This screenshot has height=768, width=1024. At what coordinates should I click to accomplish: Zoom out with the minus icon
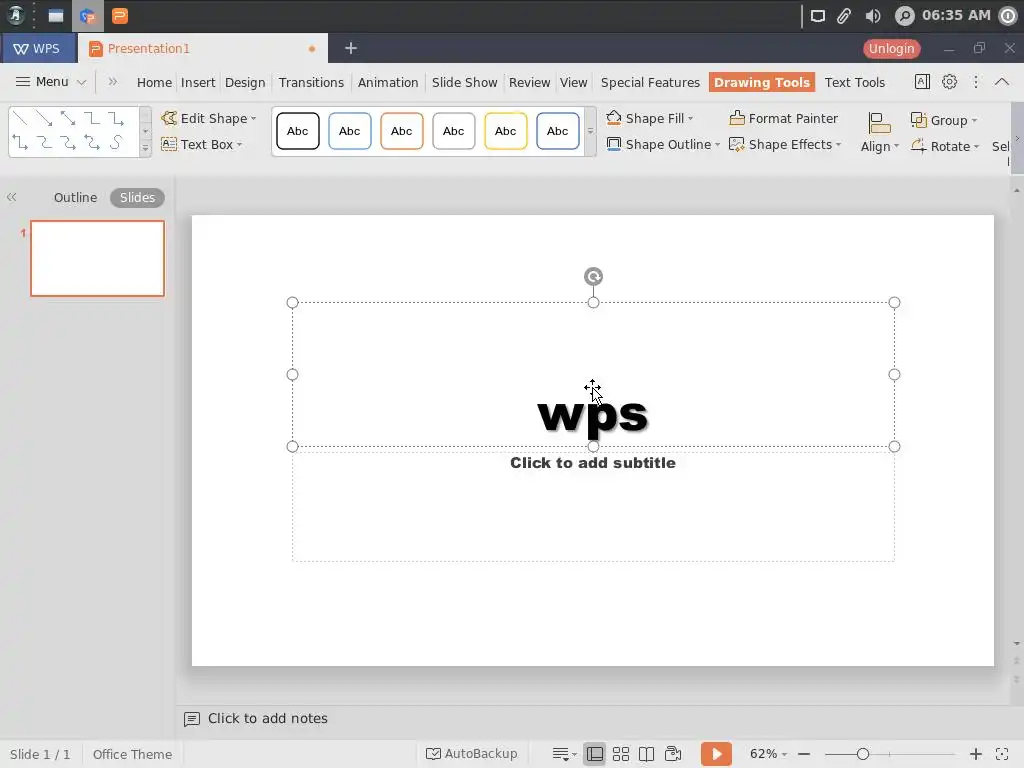coord(804,754)
